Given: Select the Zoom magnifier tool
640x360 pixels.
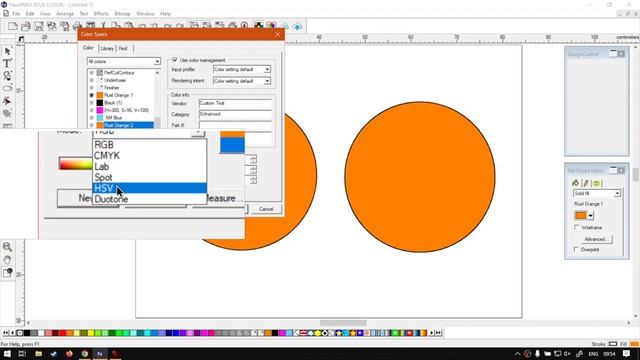Looking at the screenshot, I should point(7,247).
